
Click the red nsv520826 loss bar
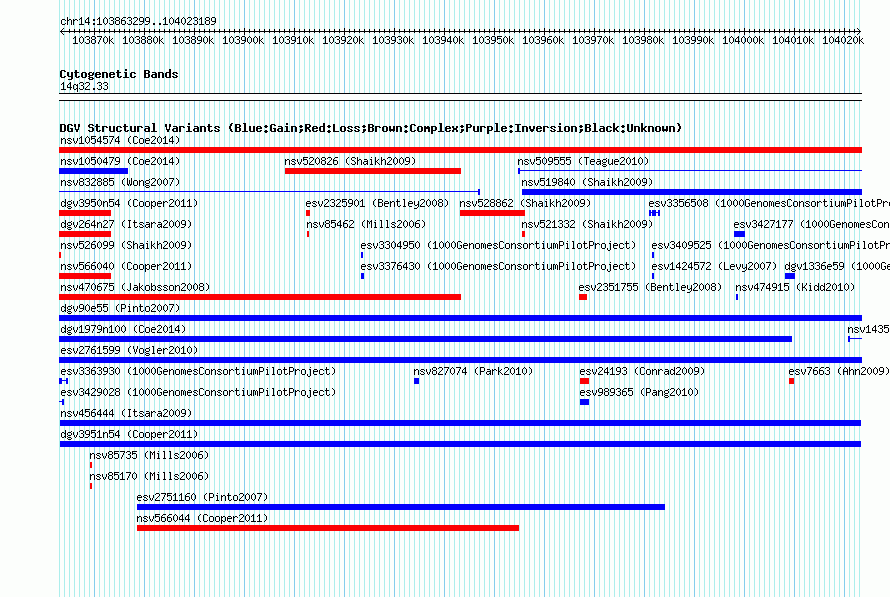click(x=373, y=171)
